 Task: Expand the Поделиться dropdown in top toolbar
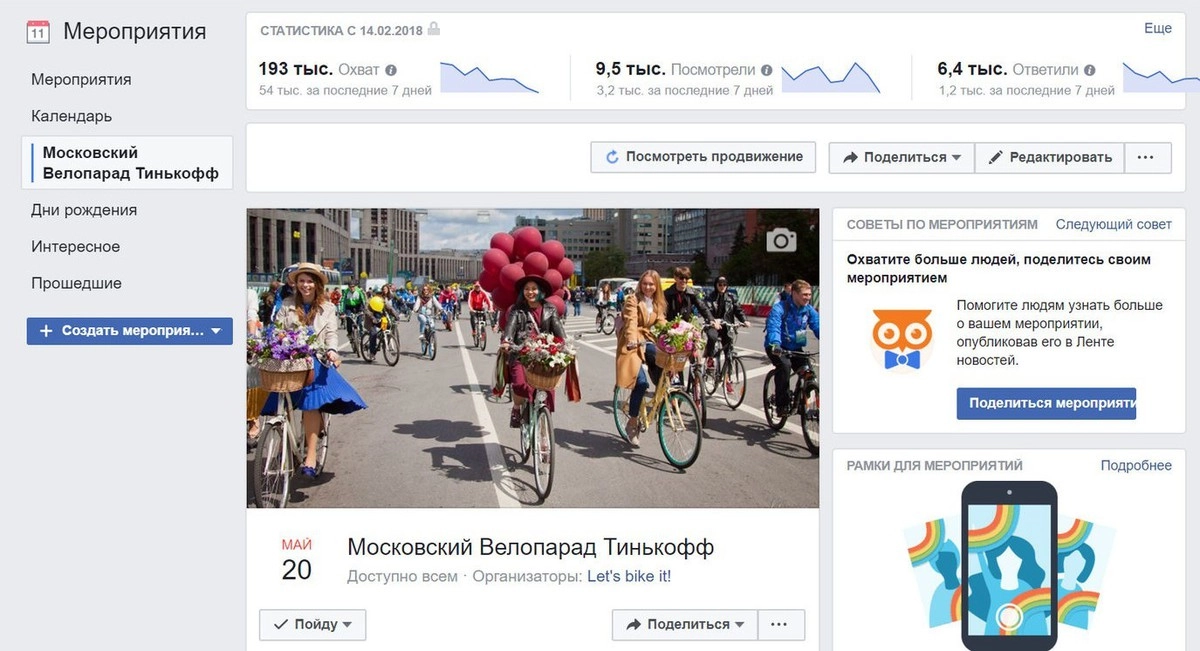coord(901,157)
